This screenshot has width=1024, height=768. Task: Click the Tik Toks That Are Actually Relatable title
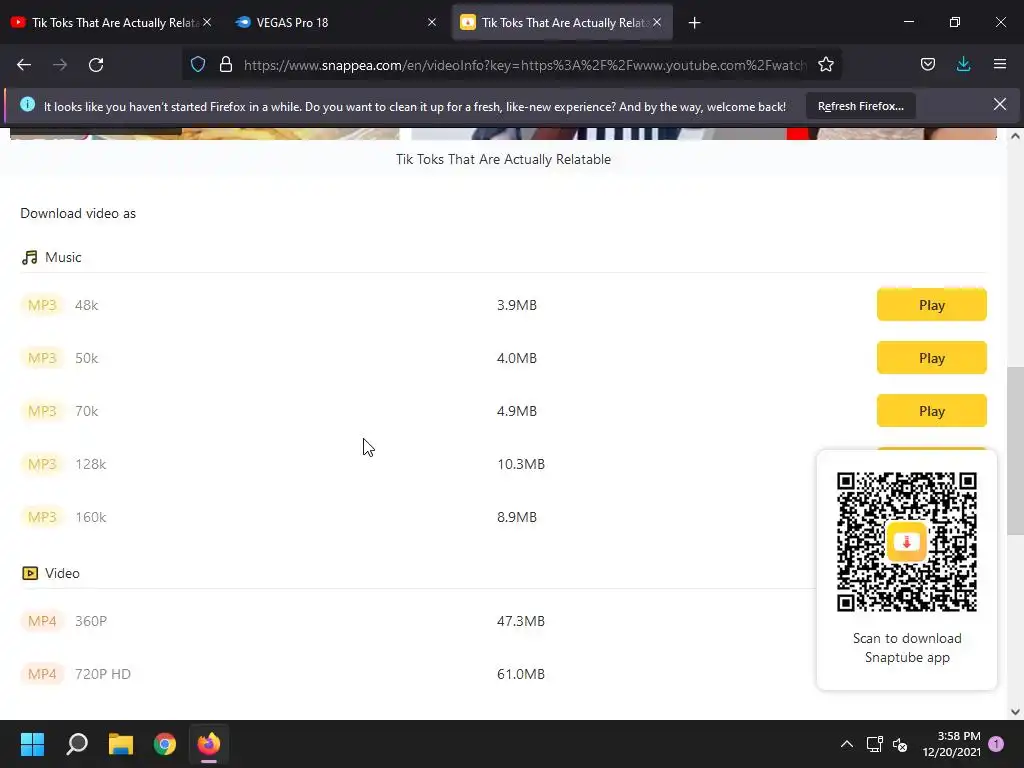503,159
